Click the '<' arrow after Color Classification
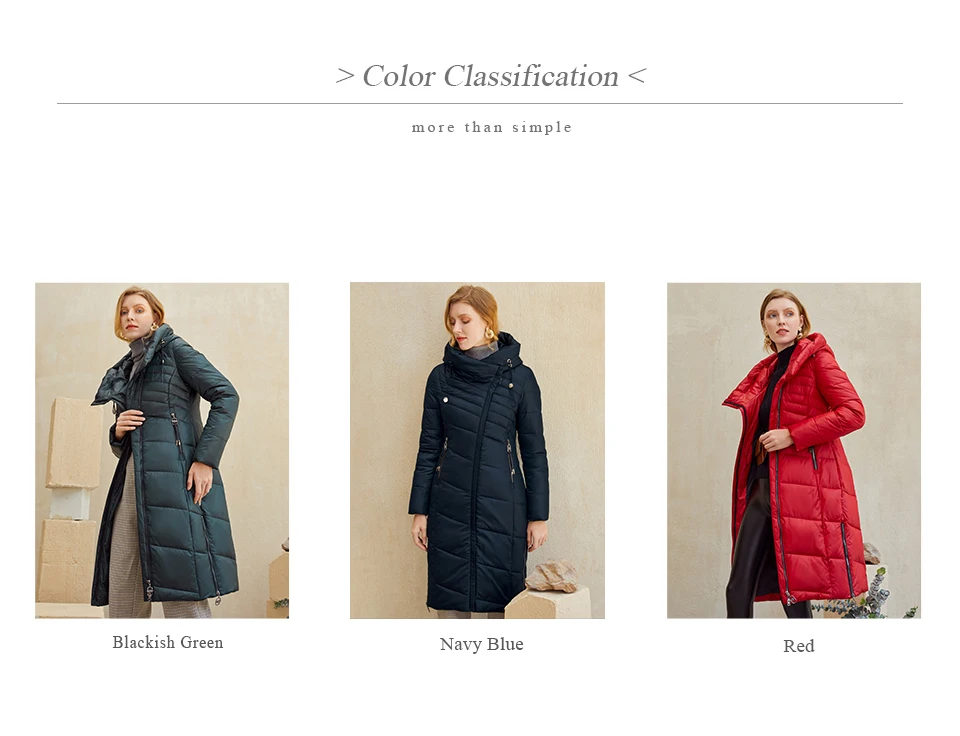Viewport: 960px width, 736px height. click(637, 77)
